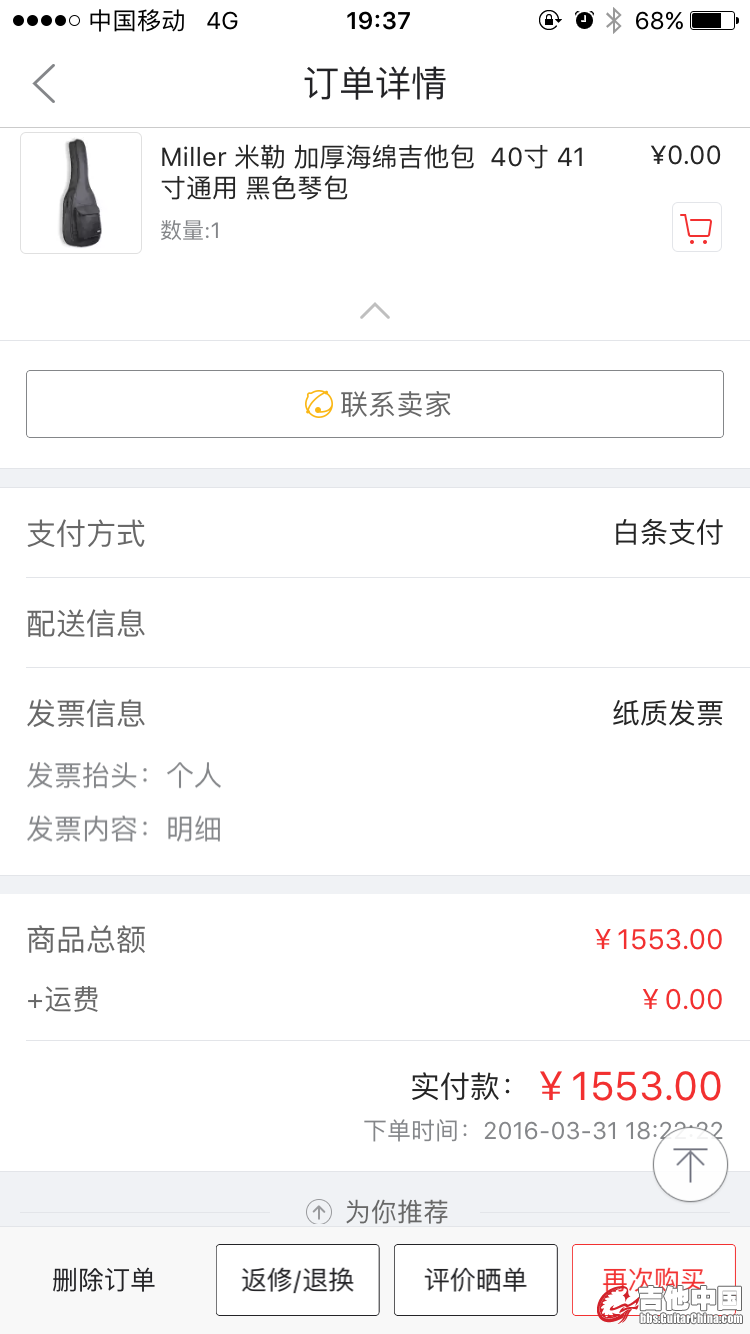Click the 联系卖家 button

coord(375,404)
